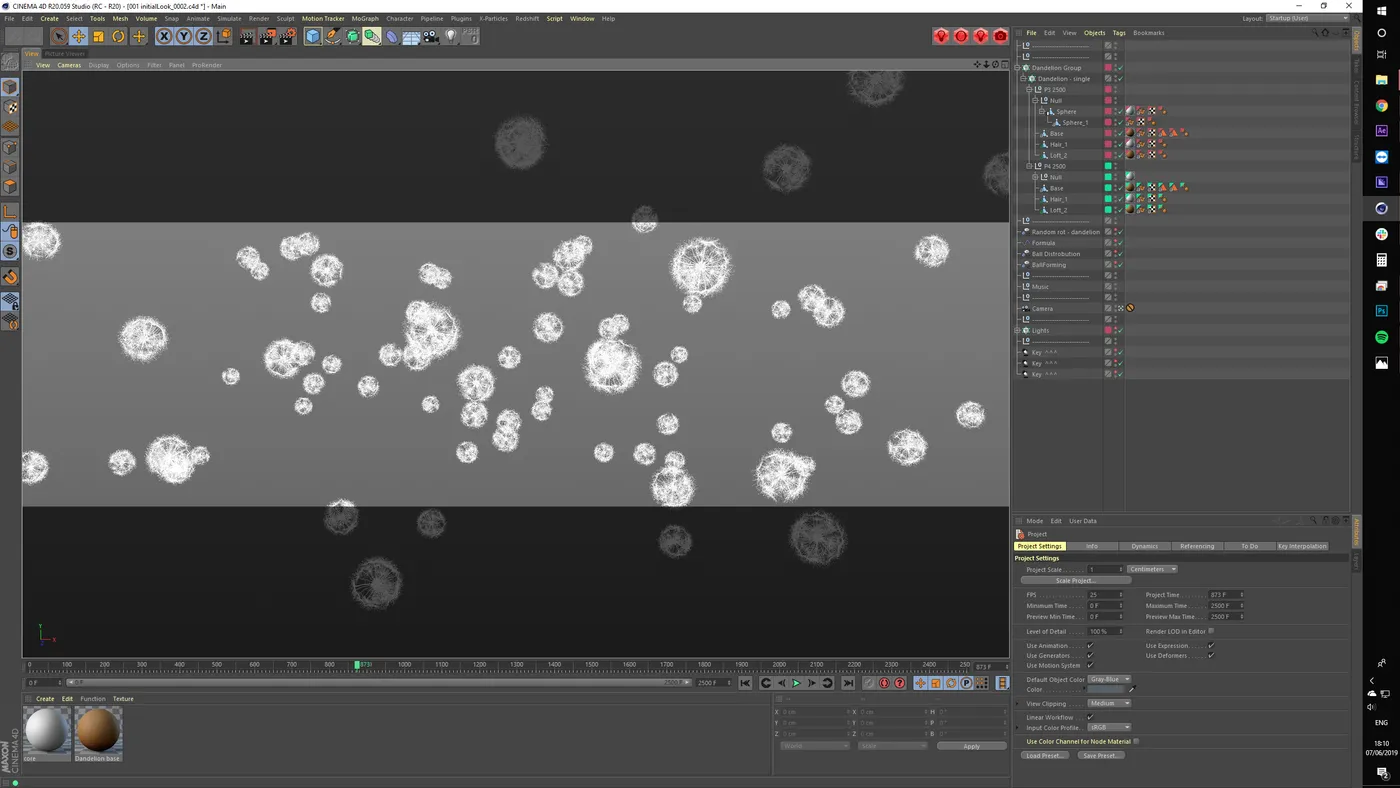Open Render Settings from the clapperboard icon
This screenshot has height=788, width=1400.
point(287,36)
